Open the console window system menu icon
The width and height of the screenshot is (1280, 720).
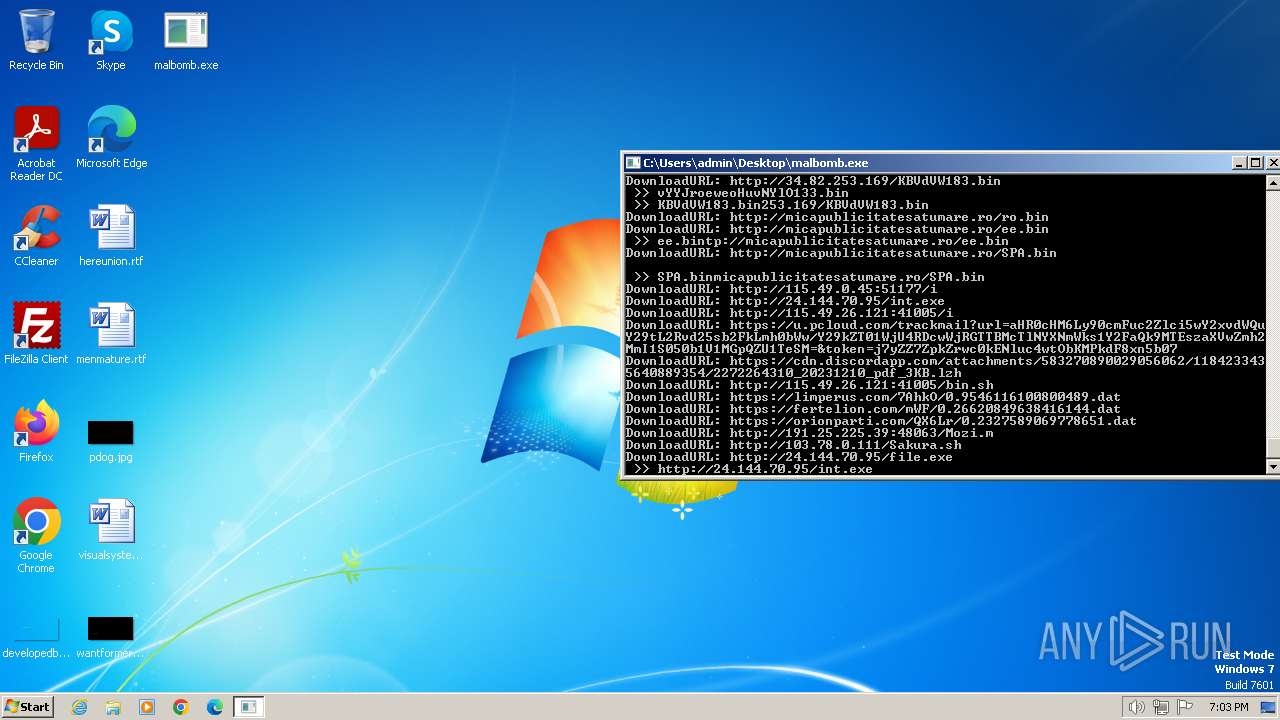(632, 163)
